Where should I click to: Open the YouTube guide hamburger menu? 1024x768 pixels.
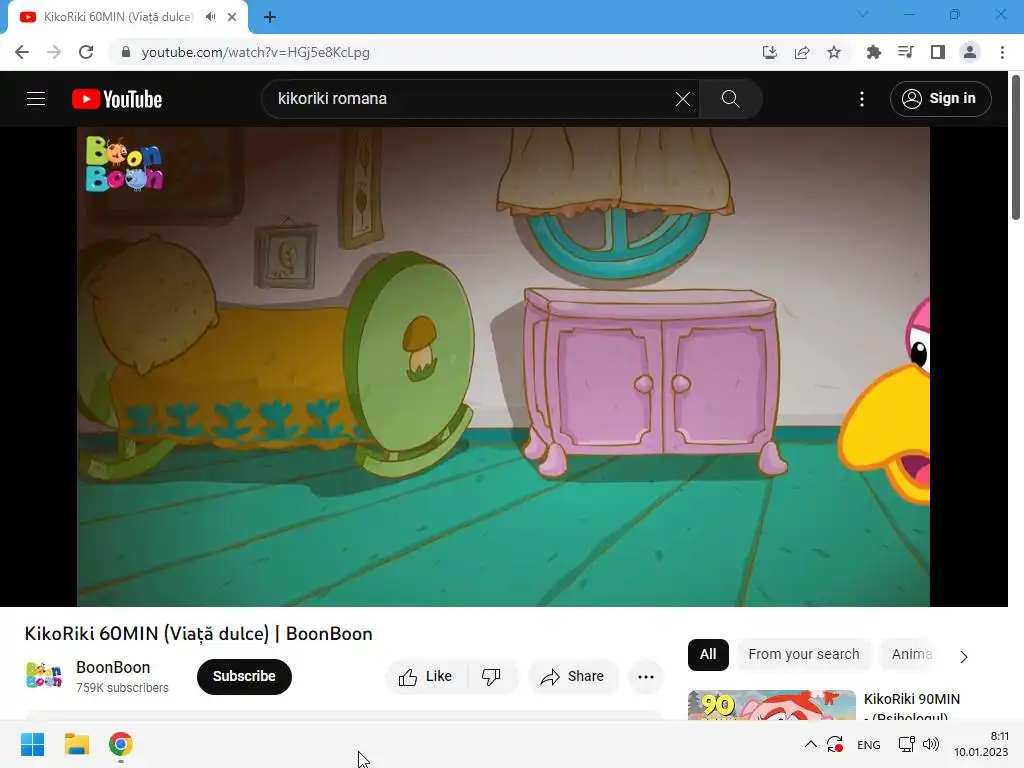36,99
